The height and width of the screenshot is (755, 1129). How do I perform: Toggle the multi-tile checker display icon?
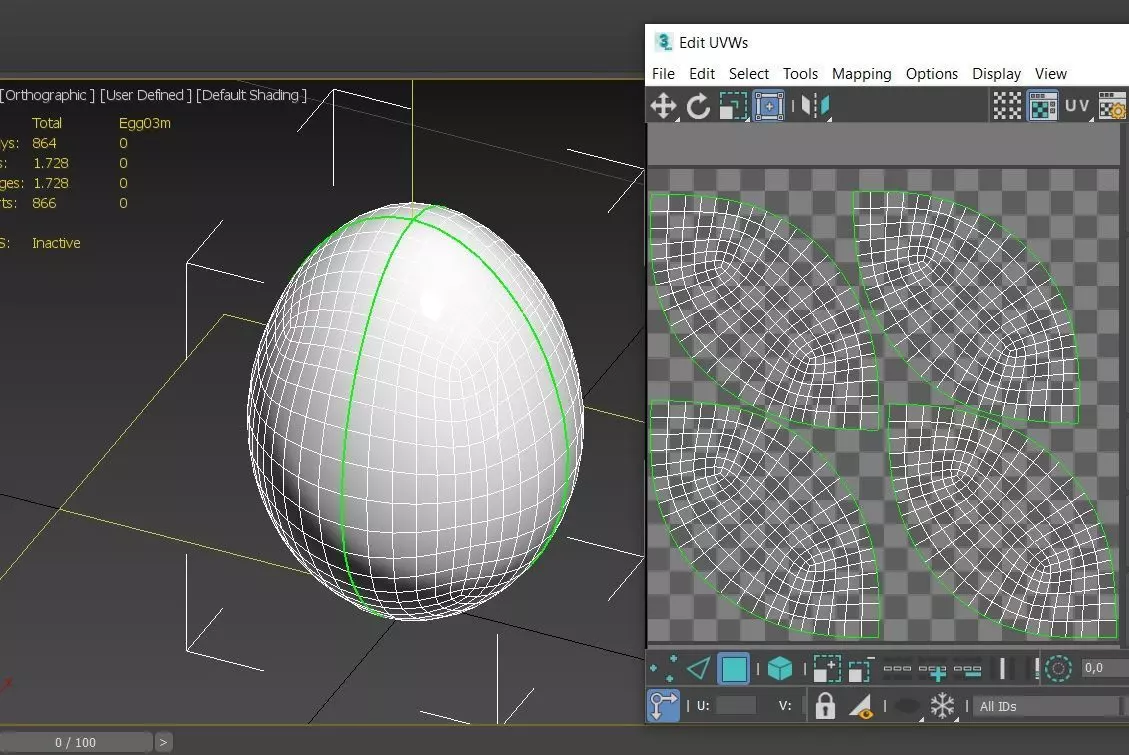click(x=1007, y=107)
